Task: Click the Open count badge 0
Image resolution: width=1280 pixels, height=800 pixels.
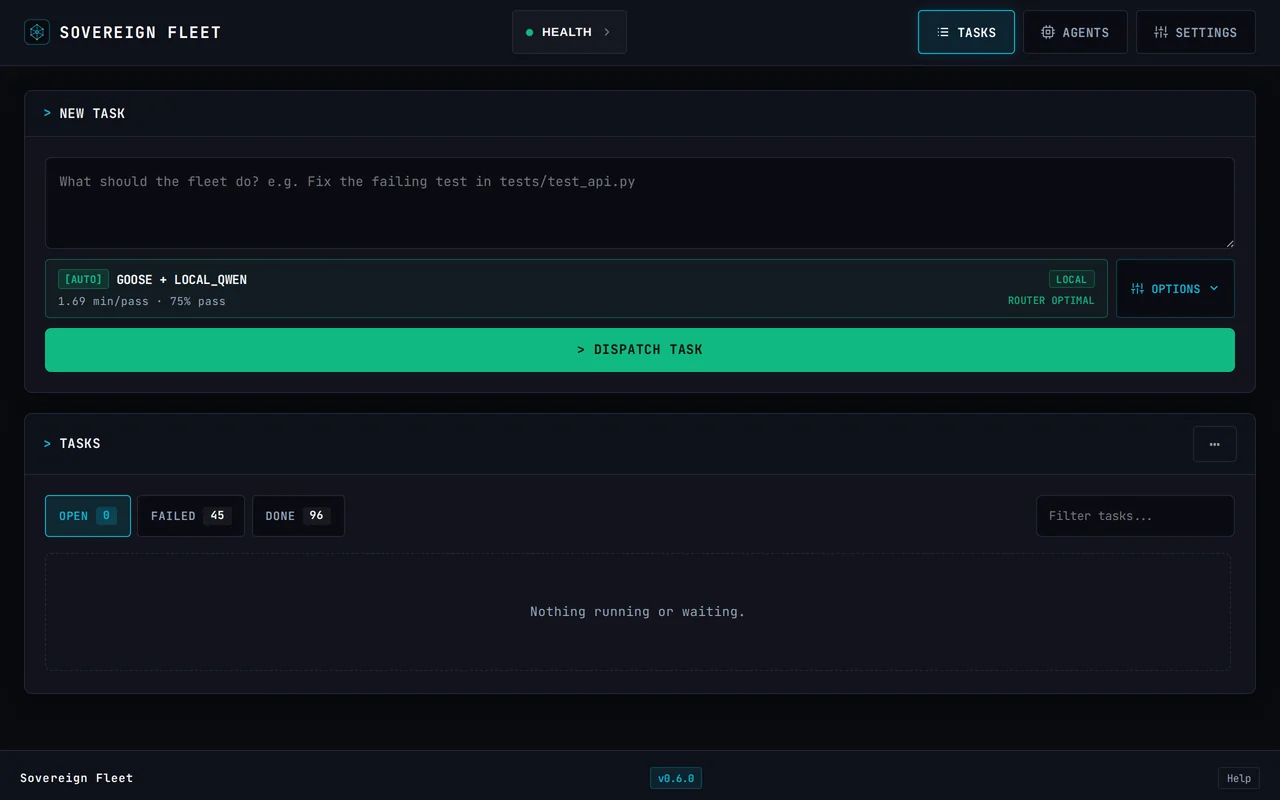Action: click(106, 516)
